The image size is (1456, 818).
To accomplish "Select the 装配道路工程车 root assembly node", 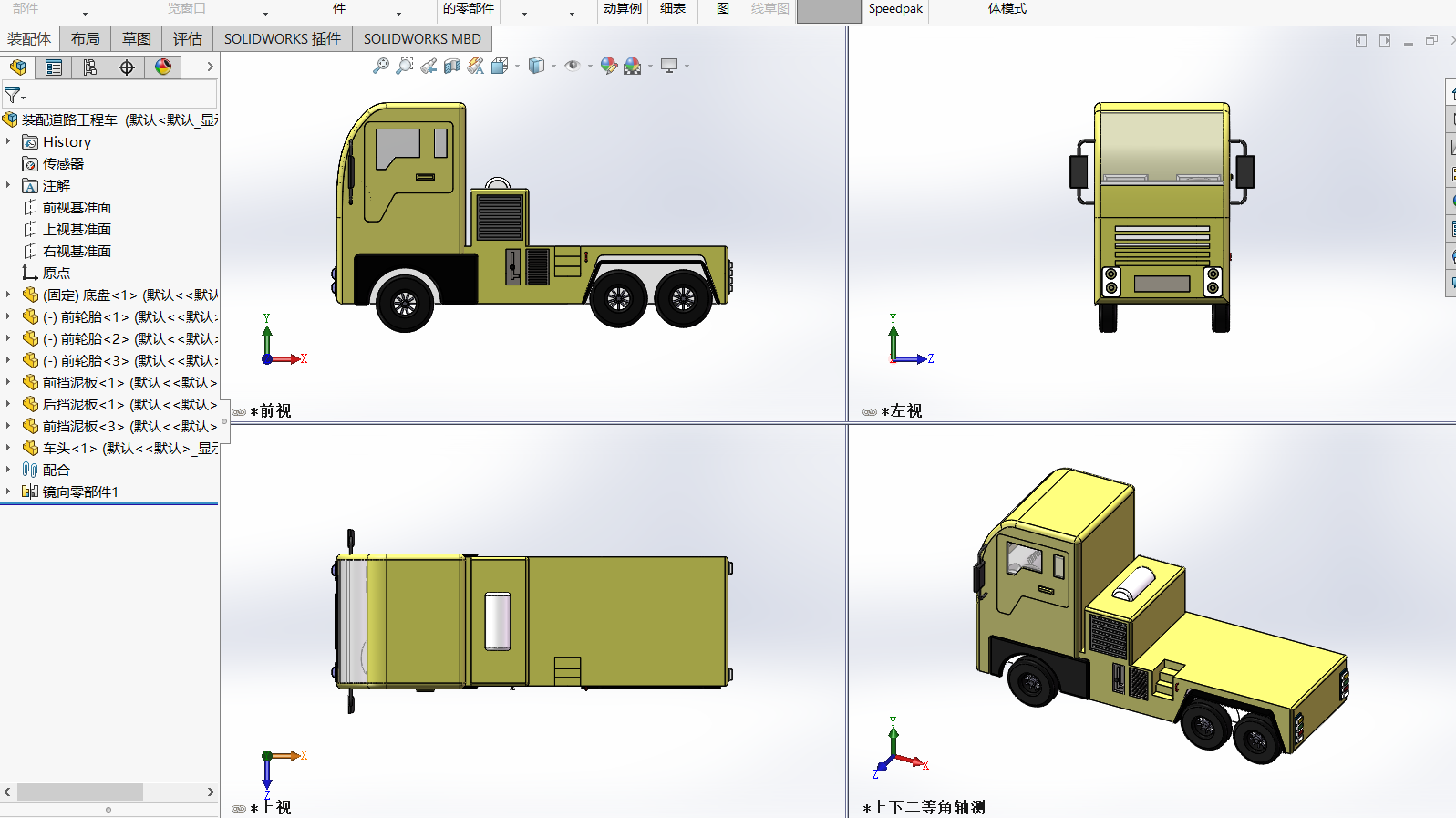I will pyautogui.click(x=109, y=119).
